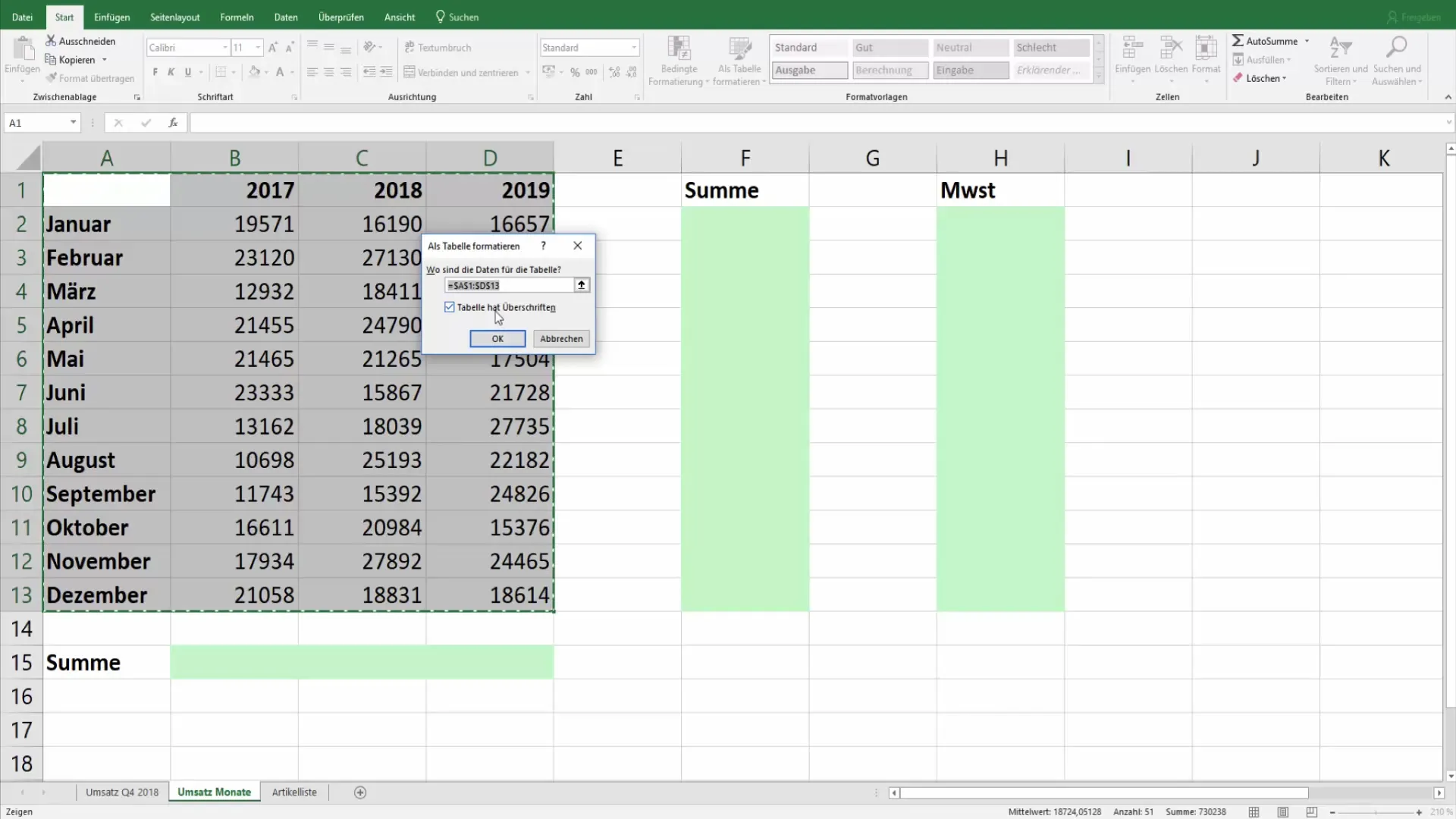Add a decimal place

614,72
